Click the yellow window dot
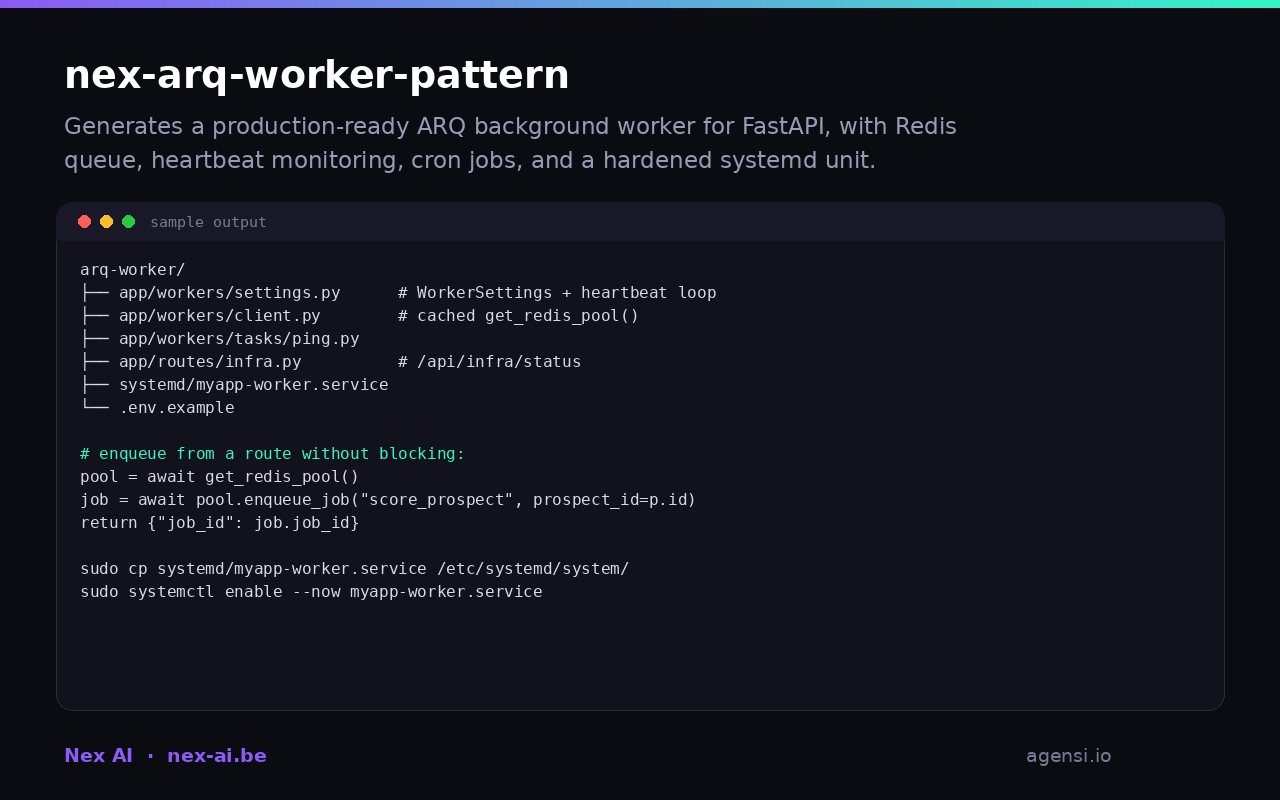The width and height of the screenshot is (1280, 800). coord(106,222)
